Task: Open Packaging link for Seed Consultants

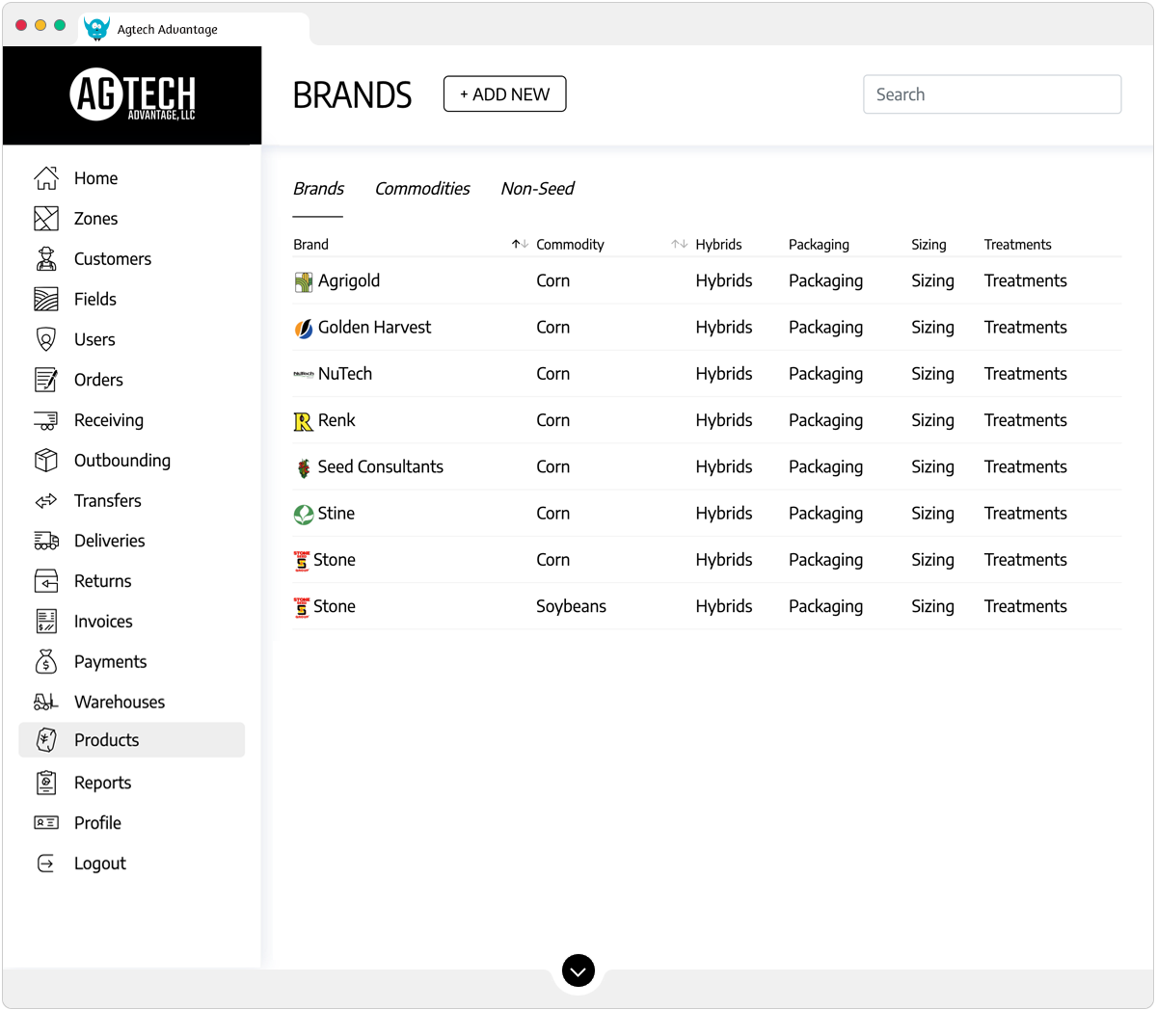Action: click(825, 466)
